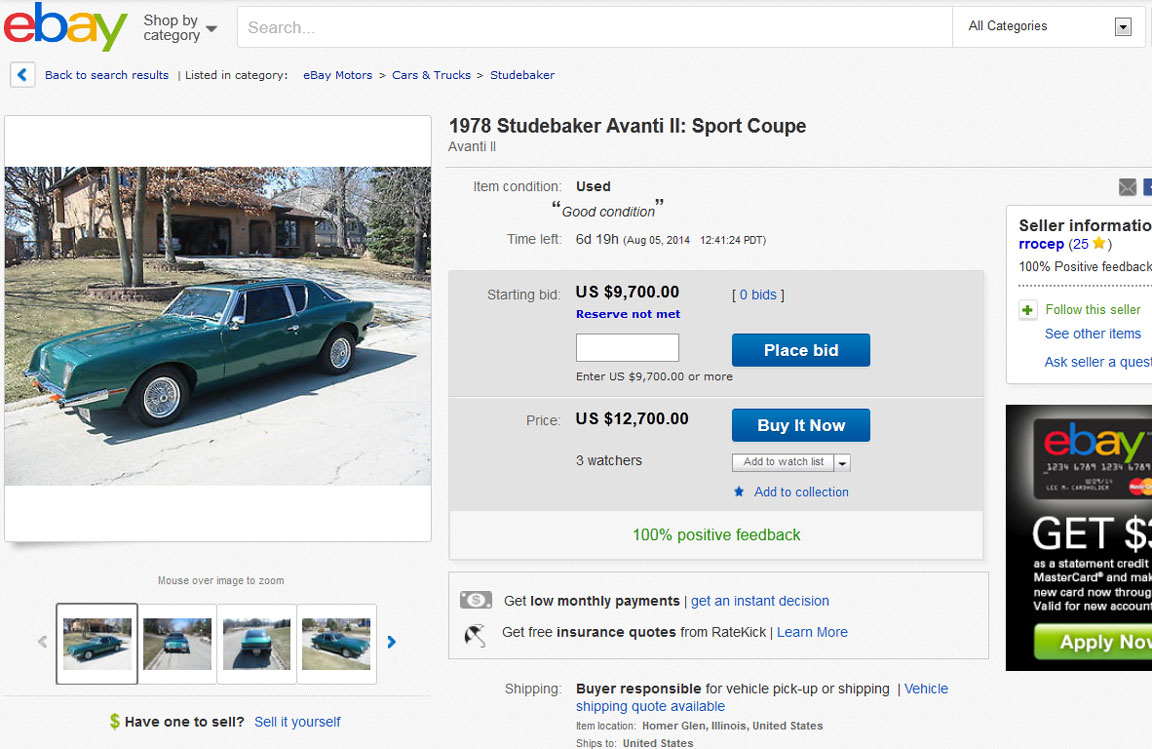Viewport: 1152px width, 749px height.
Task: Click the bid amount input field
Action: [627, 348]
